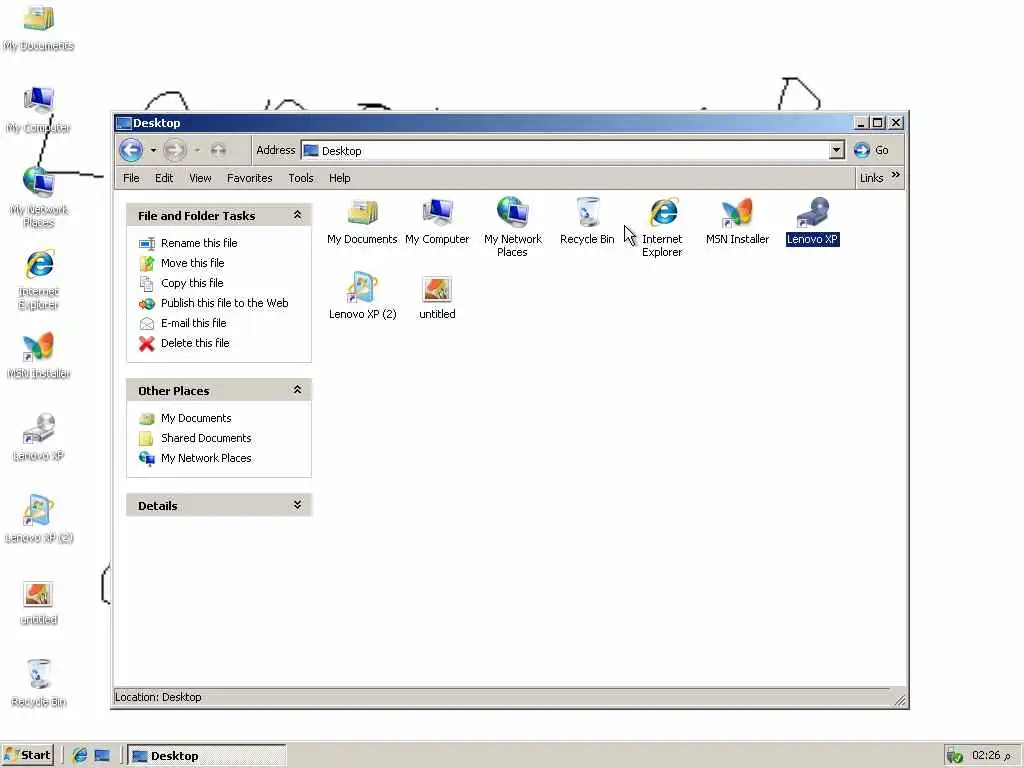Screen dimensions: 1024x768
Task: Click Delete this file link
Action: [195, 343]
